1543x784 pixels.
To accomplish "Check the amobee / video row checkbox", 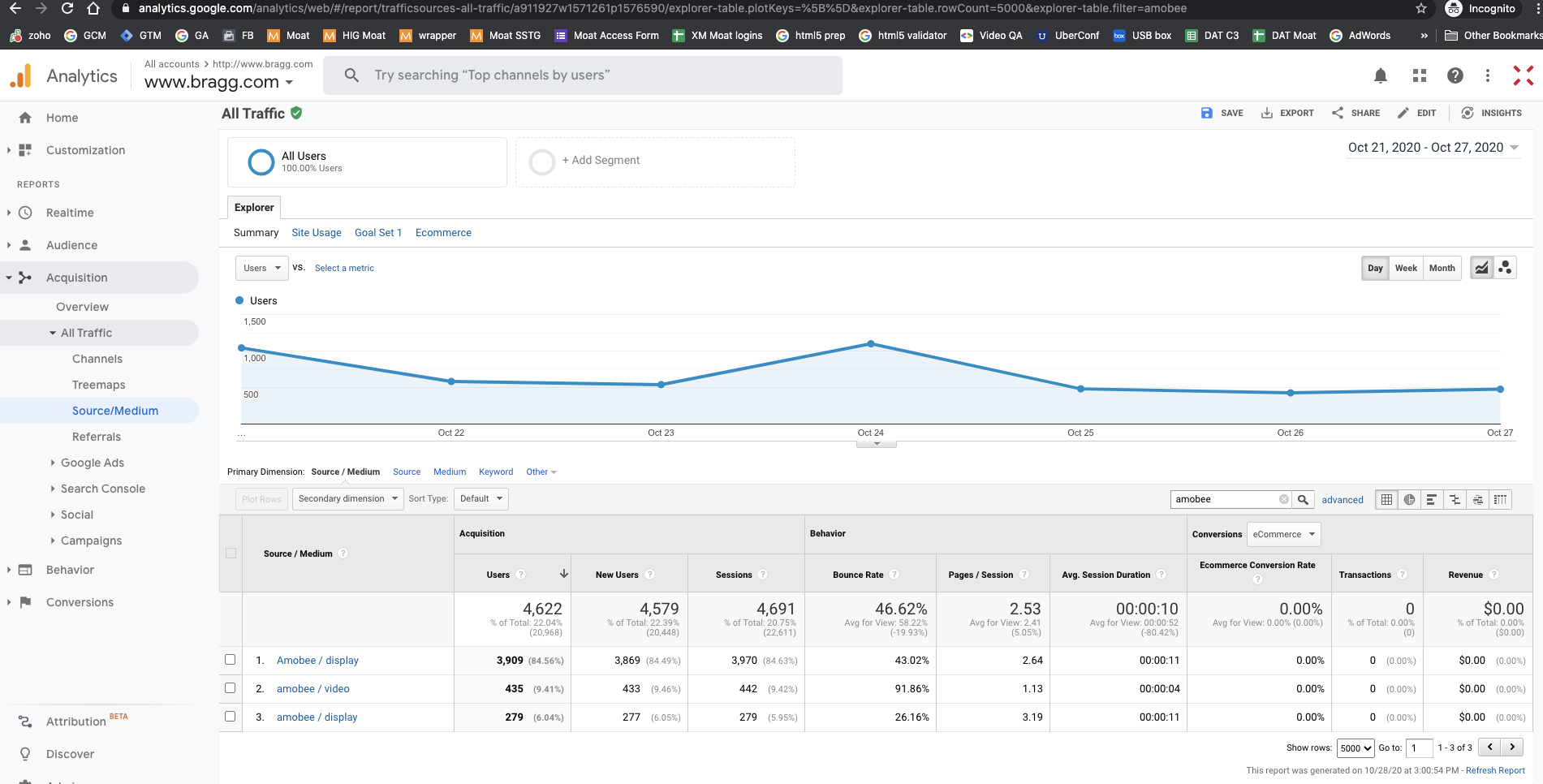I will click(x=231, y=688).
